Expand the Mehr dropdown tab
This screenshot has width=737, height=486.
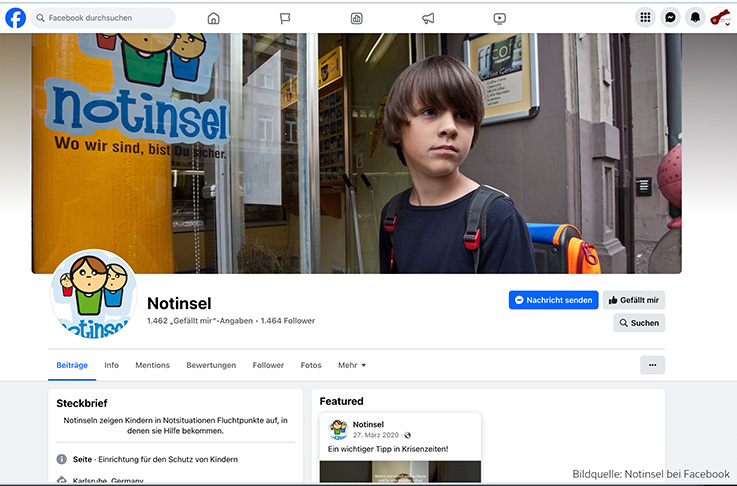(x=352, y=365)
